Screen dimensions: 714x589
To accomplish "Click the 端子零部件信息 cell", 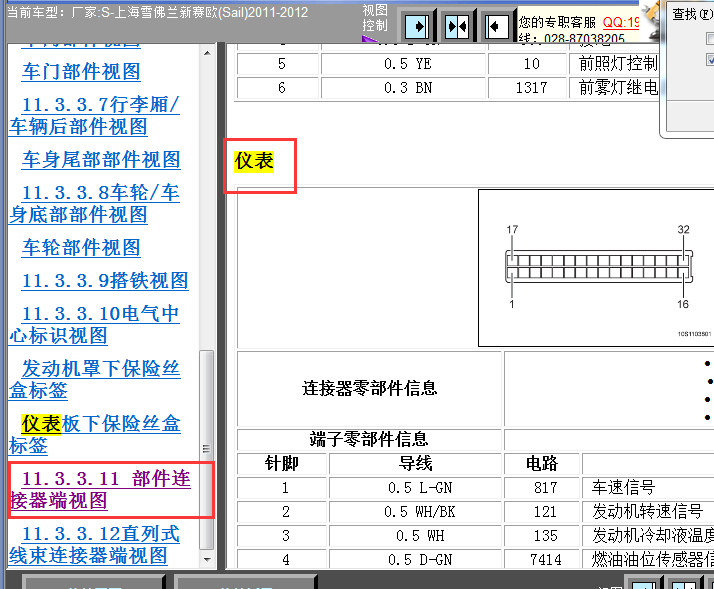I will click(x=369, y=440).
